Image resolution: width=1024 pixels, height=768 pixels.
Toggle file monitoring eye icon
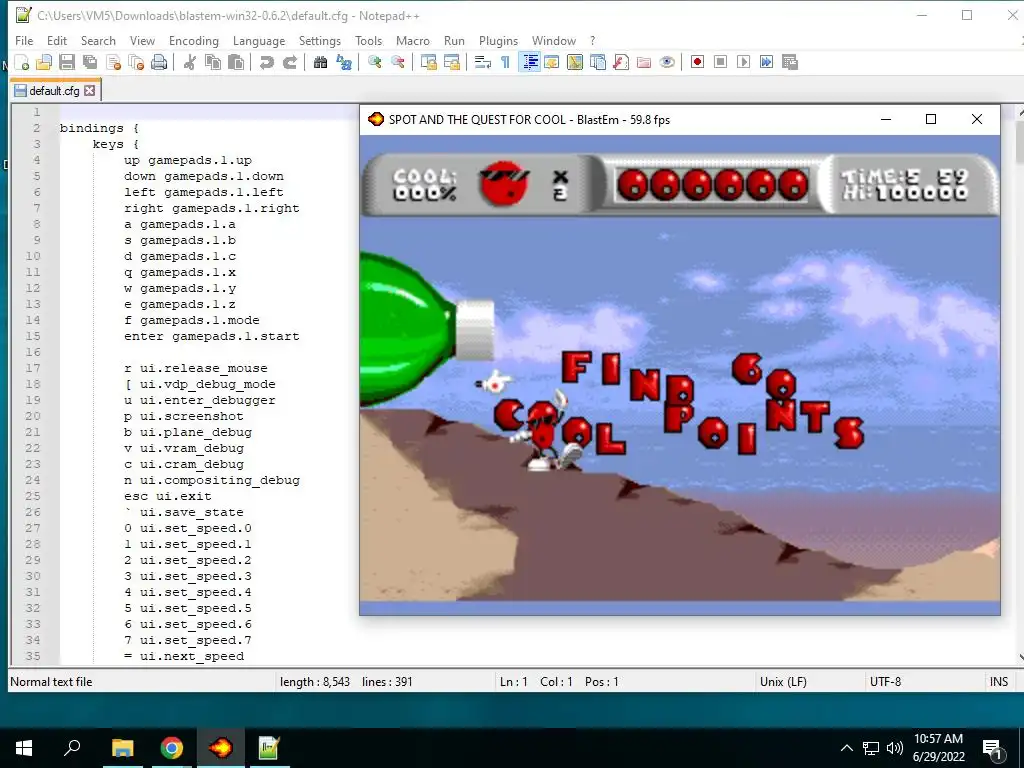pos(667,63)
